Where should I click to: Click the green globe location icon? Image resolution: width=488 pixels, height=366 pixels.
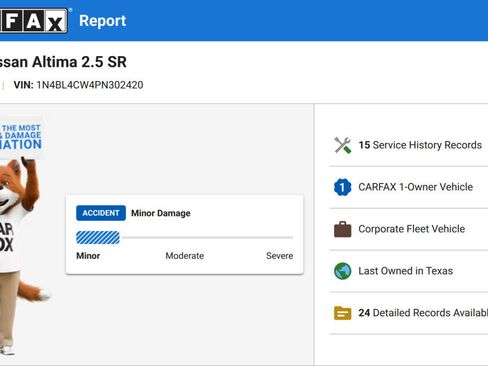coord(343,271)
